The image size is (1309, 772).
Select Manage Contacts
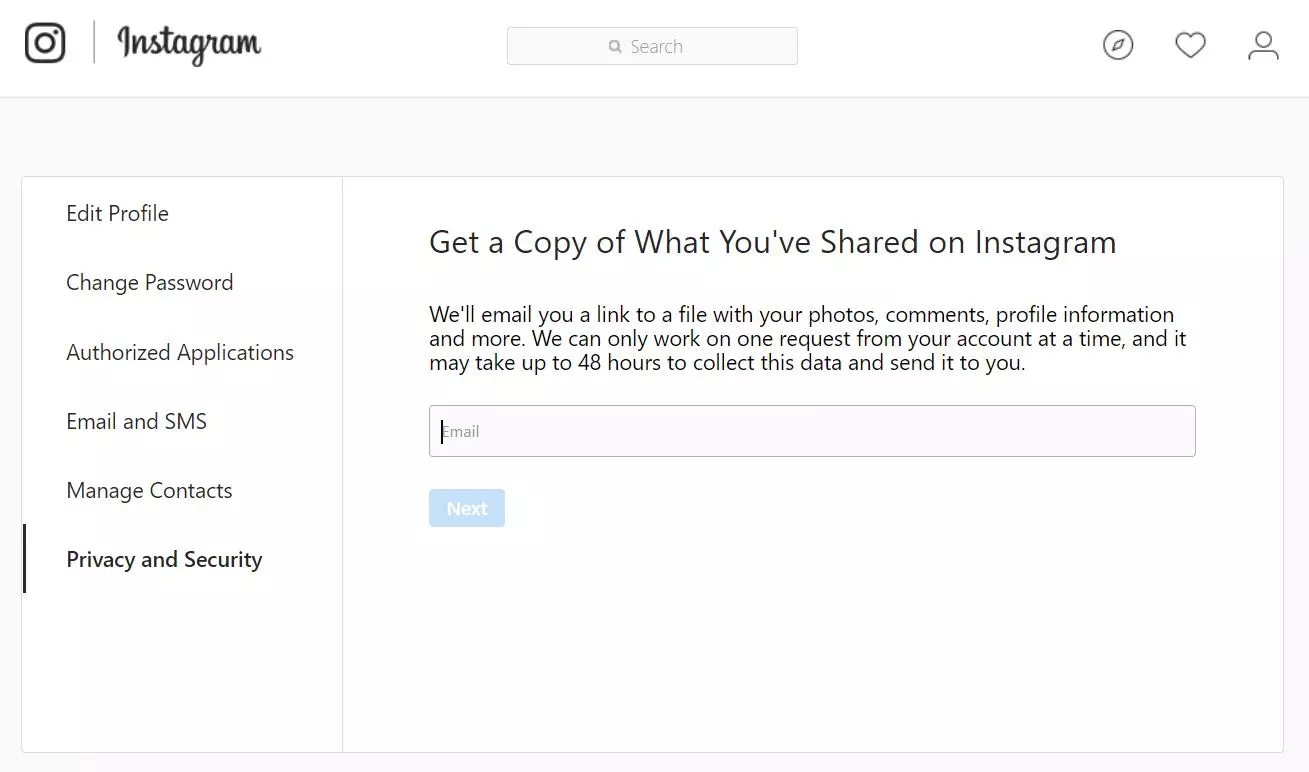click(149, 490)
